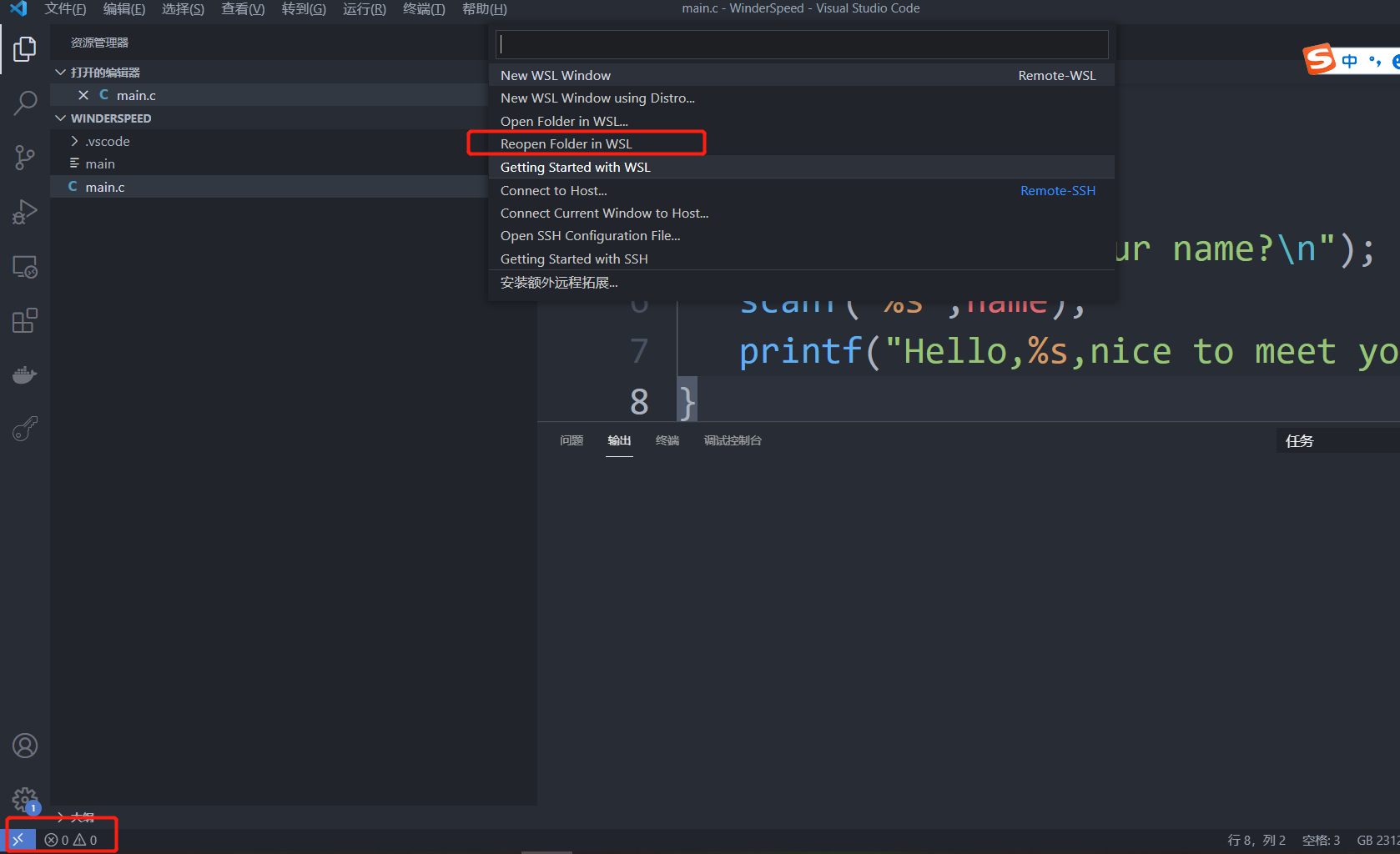
Task: Expand the .vscode folder
Action: click(x=74, y=141)
